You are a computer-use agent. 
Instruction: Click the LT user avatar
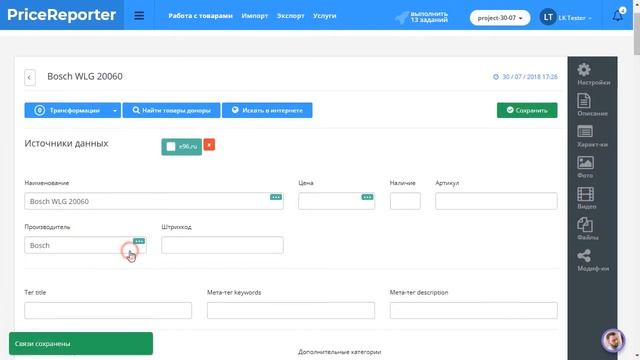point(548,17)
